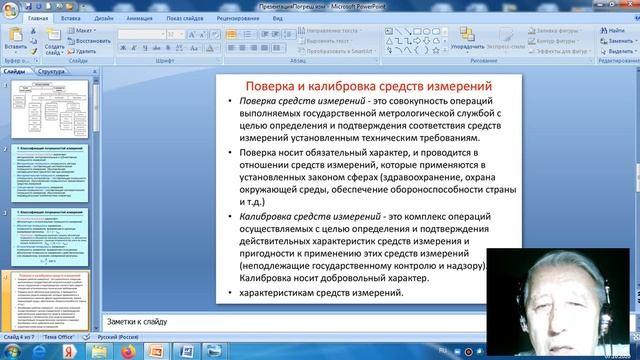
Task: Click the Save icon in quick access toolbar
Action: [29, 6]
